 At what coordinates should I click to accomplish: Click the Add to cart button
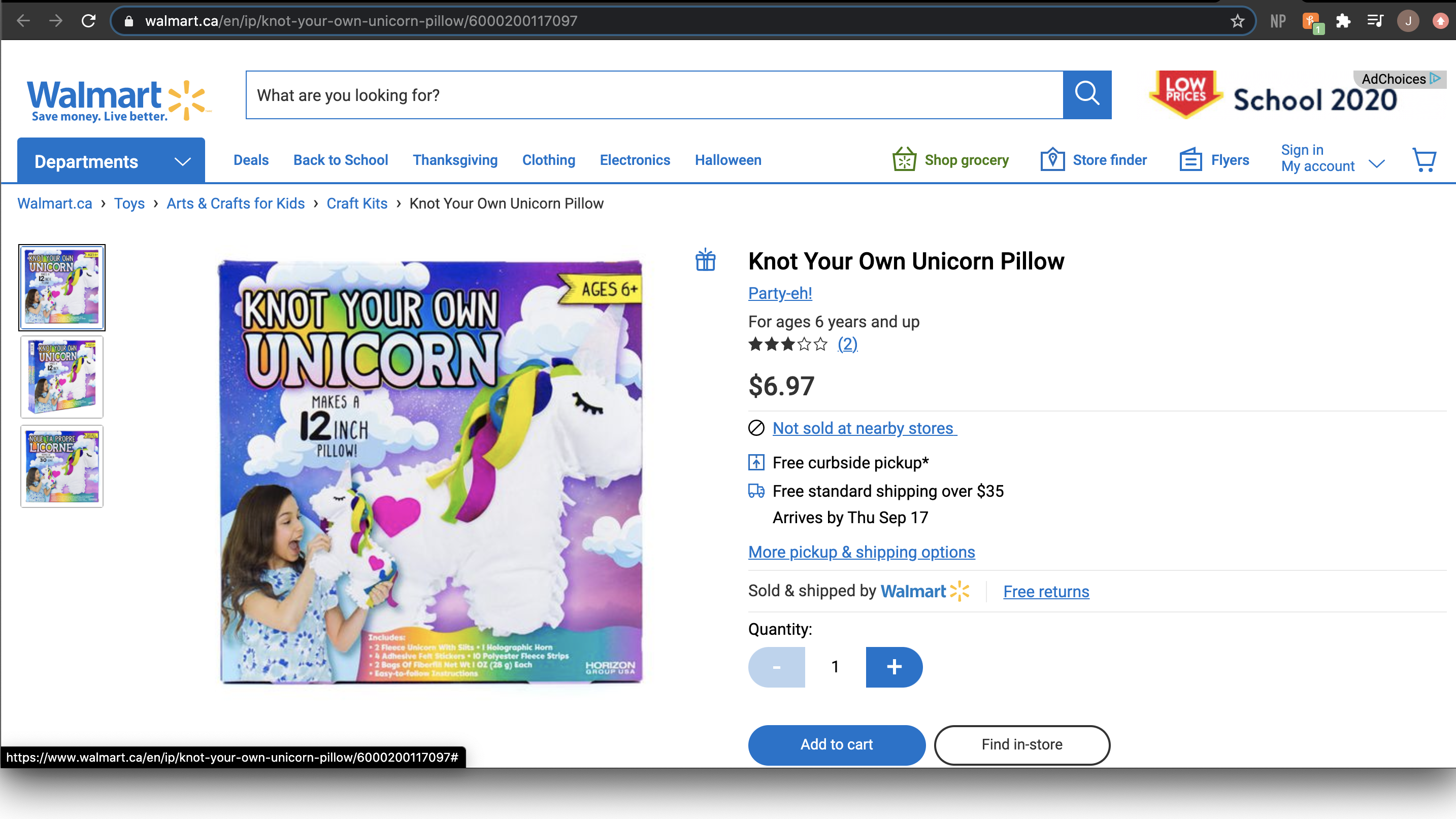(x=836, y=744)
